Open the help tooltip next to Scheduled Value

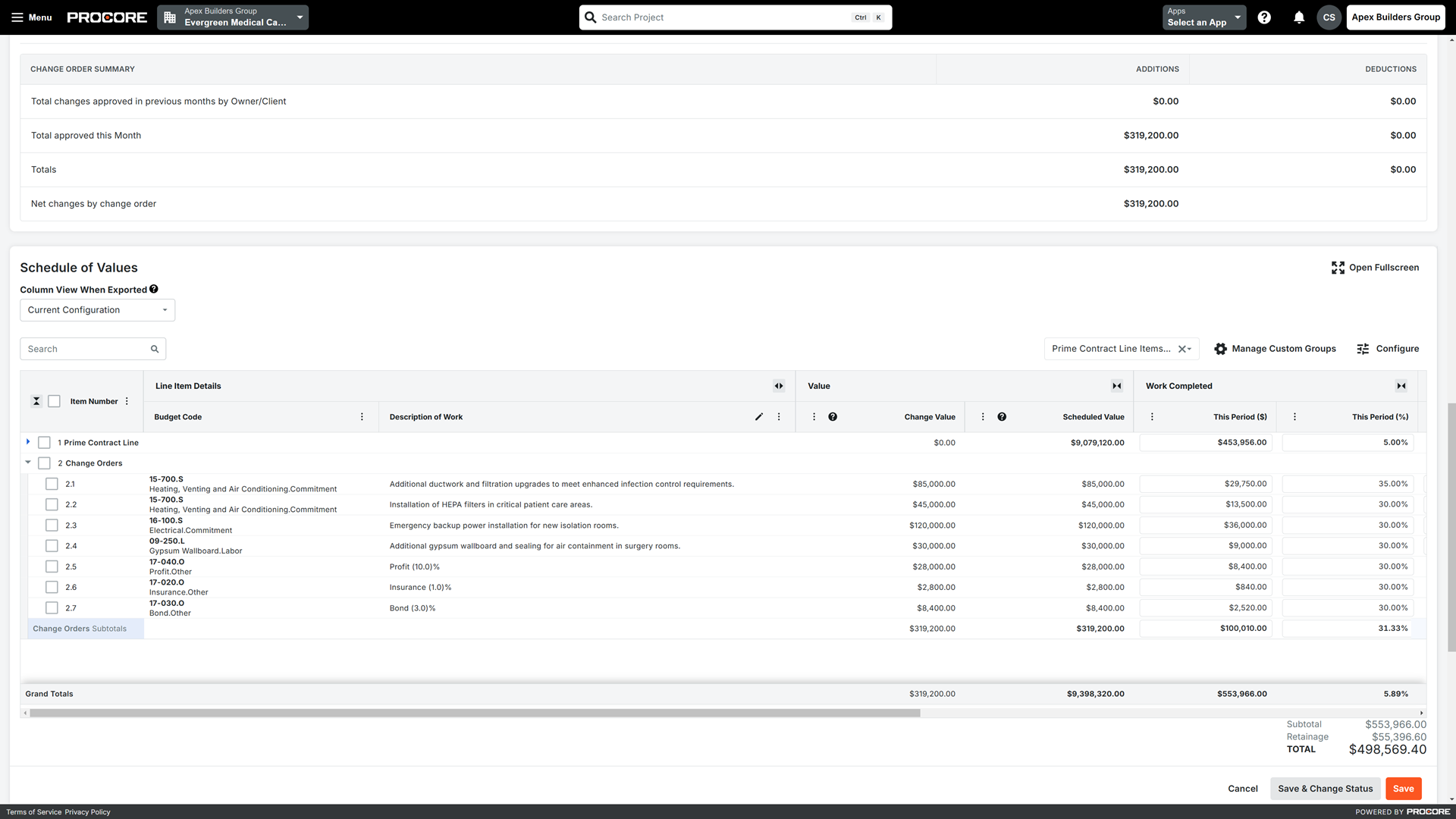(x=1002, y=416)
